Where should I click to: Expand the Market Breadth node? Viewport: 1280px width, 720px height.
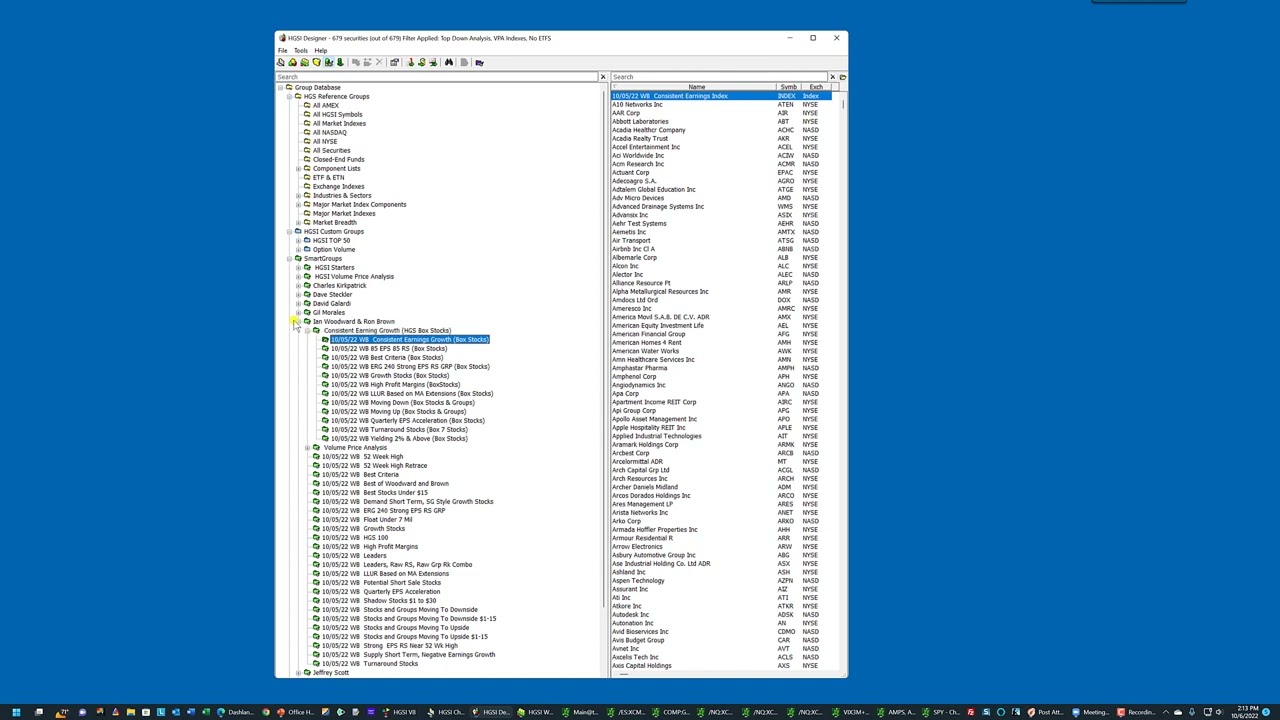pos(298,223)
